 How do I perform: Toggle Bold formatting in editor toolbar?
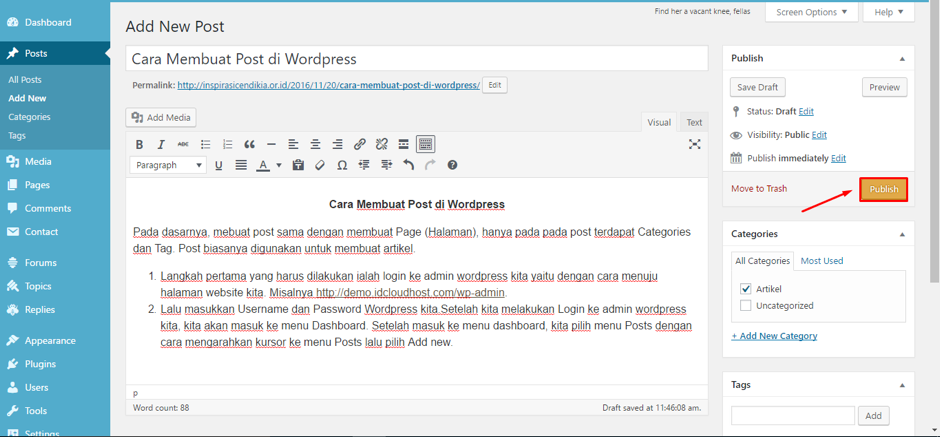click(139, 144)
